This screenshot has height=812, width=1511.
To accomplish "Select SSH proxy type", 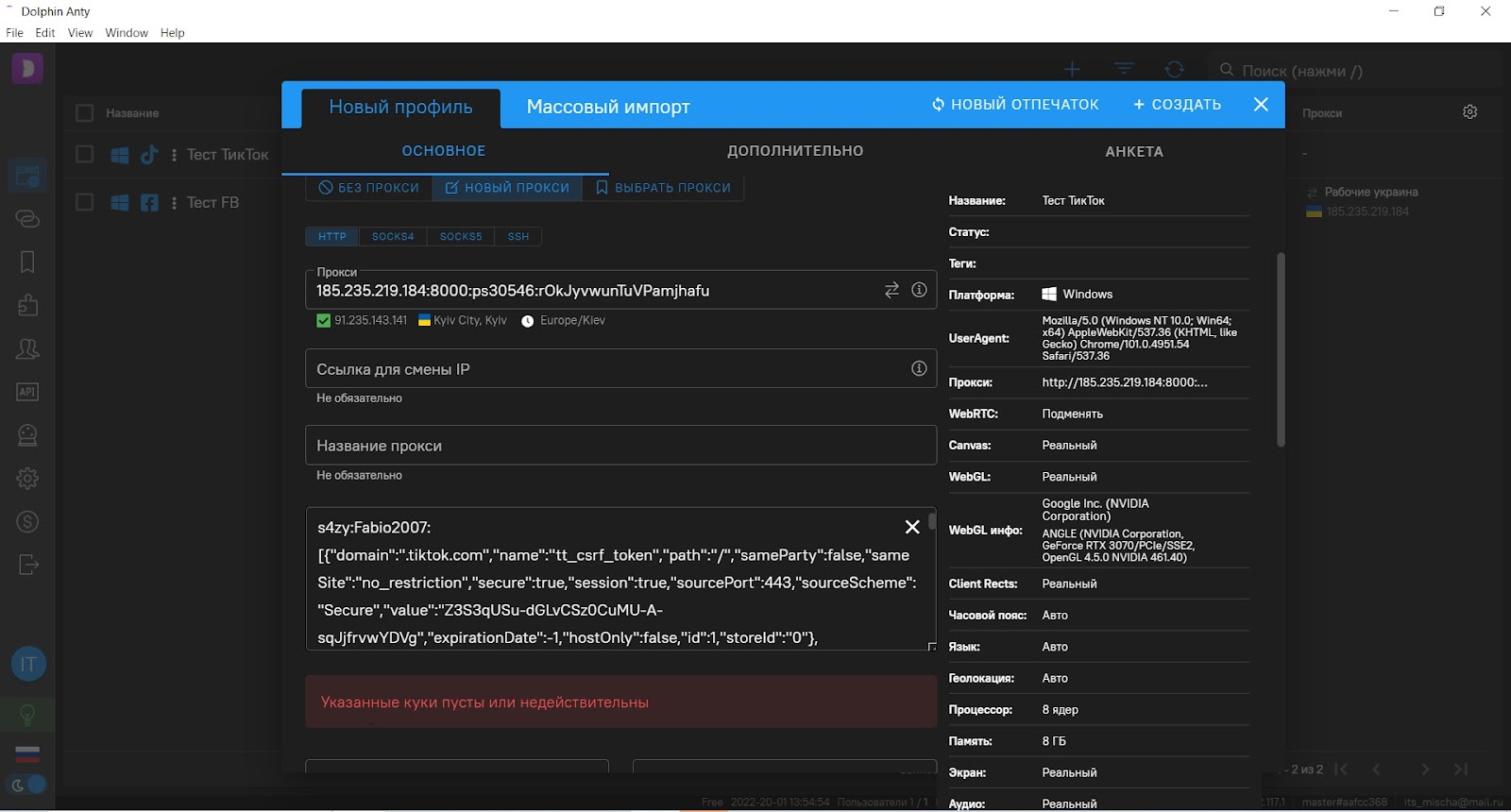I will click(518, 236).
